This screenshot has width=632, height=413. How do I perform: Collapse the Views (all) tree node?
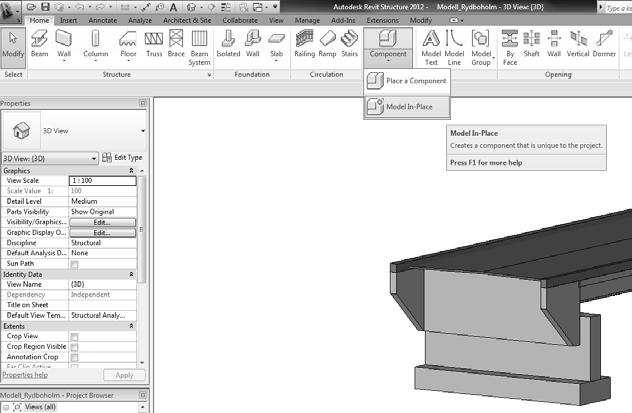click(x=6, y=407)
